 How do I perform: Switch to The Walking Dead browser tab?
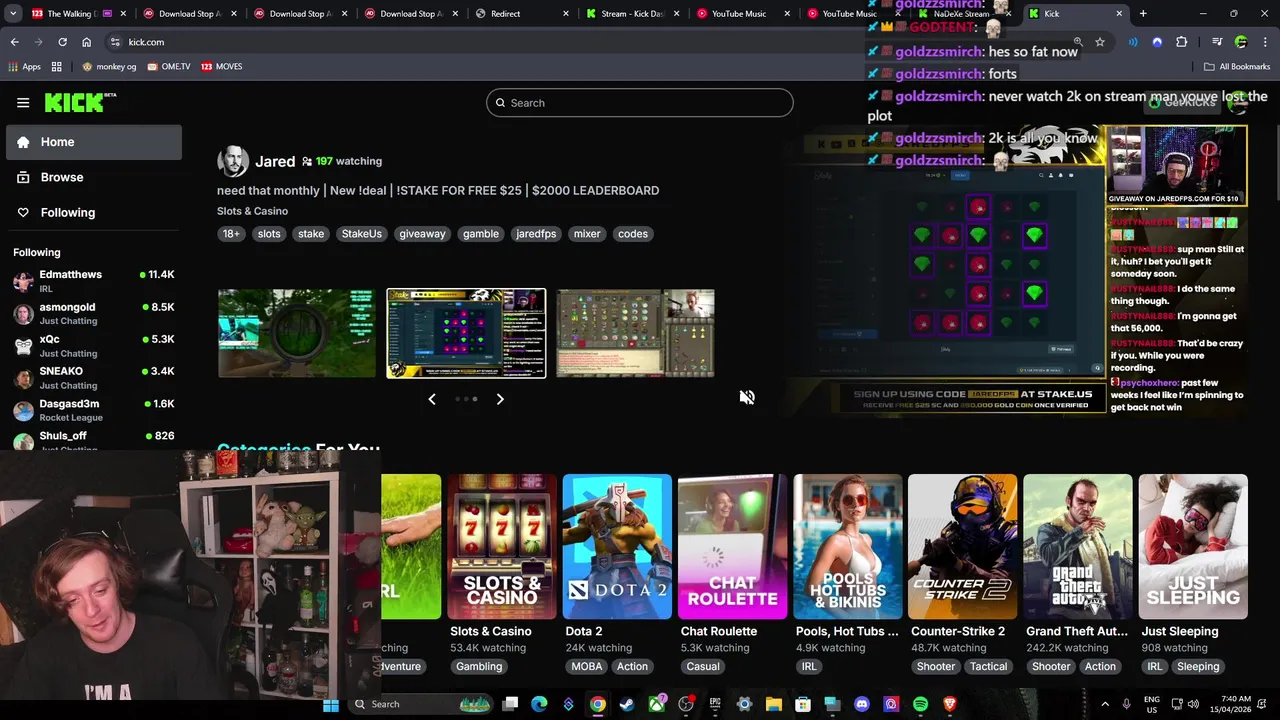(76, 14)
